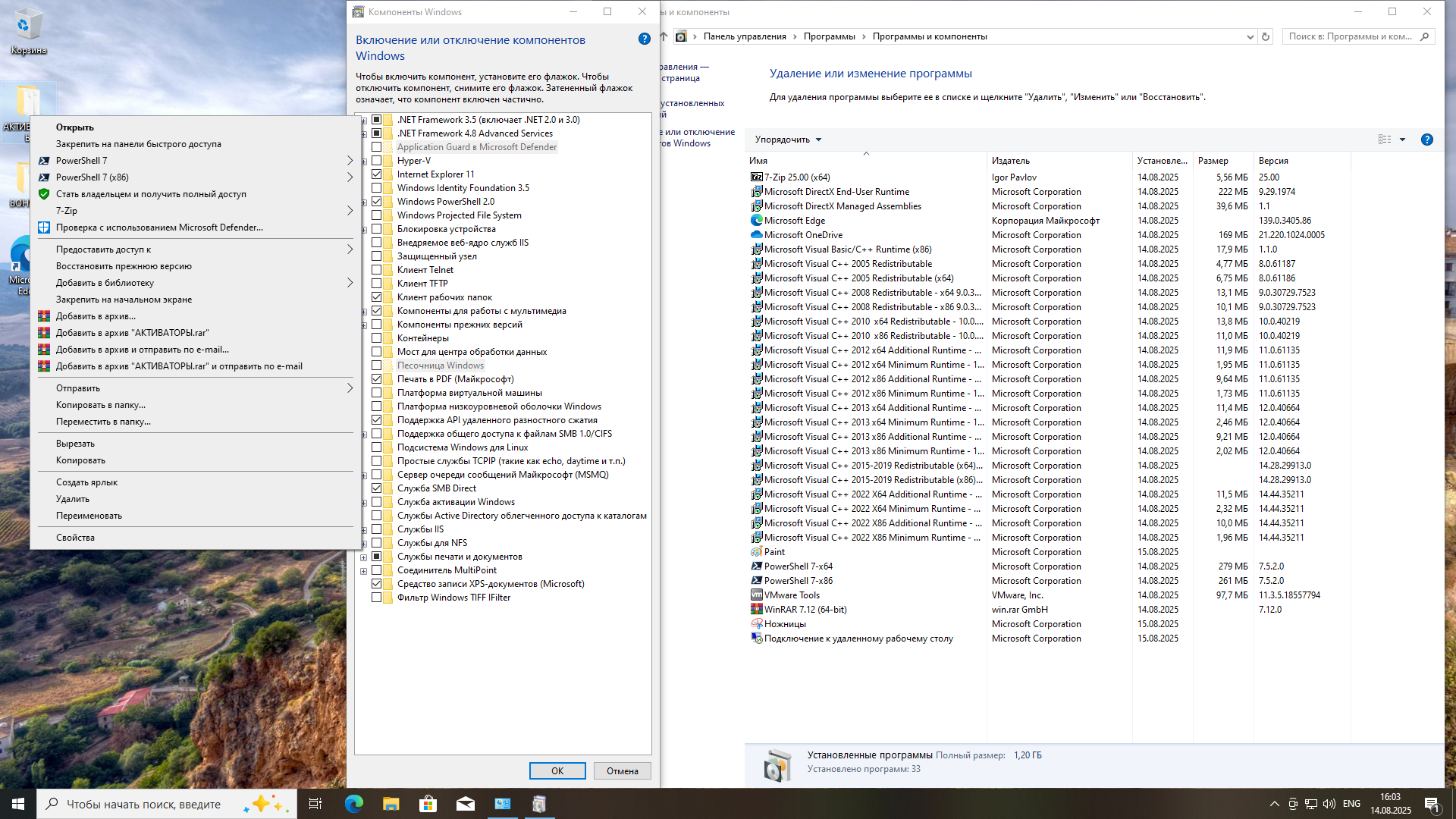Open the address bar history dropdown arrow
Viewport: 1456px width, 819px height.
point(1250,36)
